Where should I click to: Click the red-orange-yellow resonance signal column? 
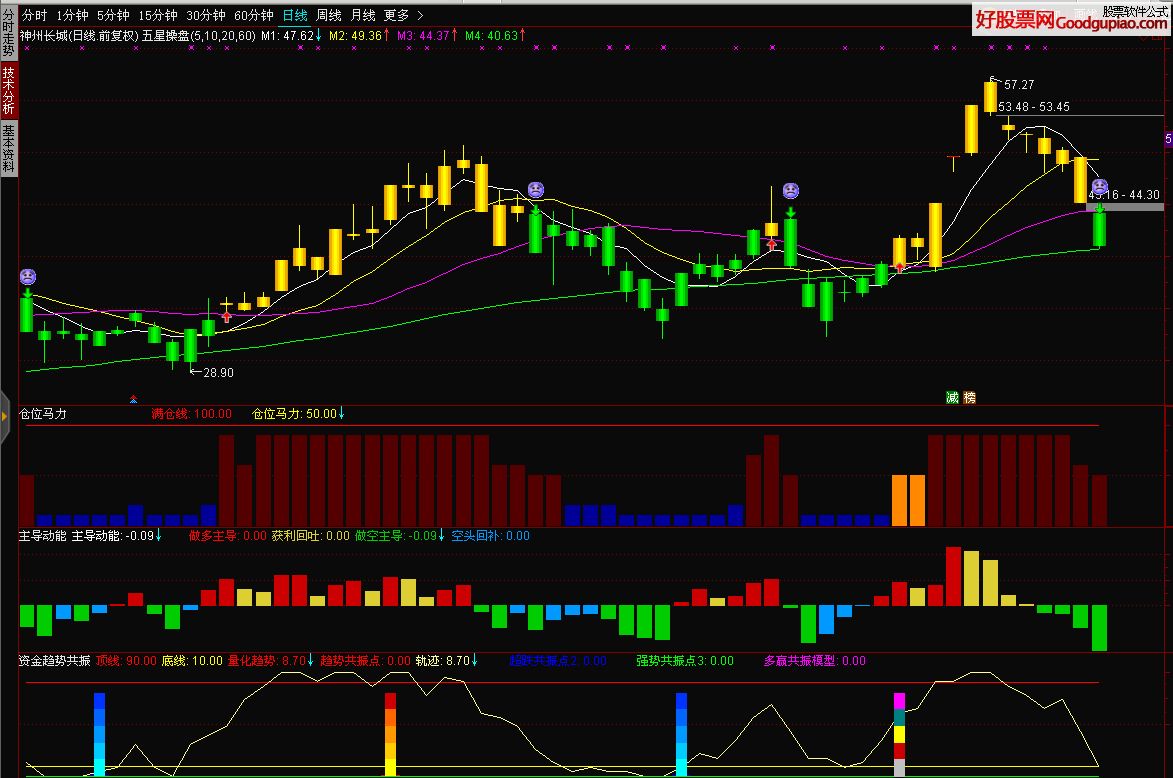[x=391, y=734]
